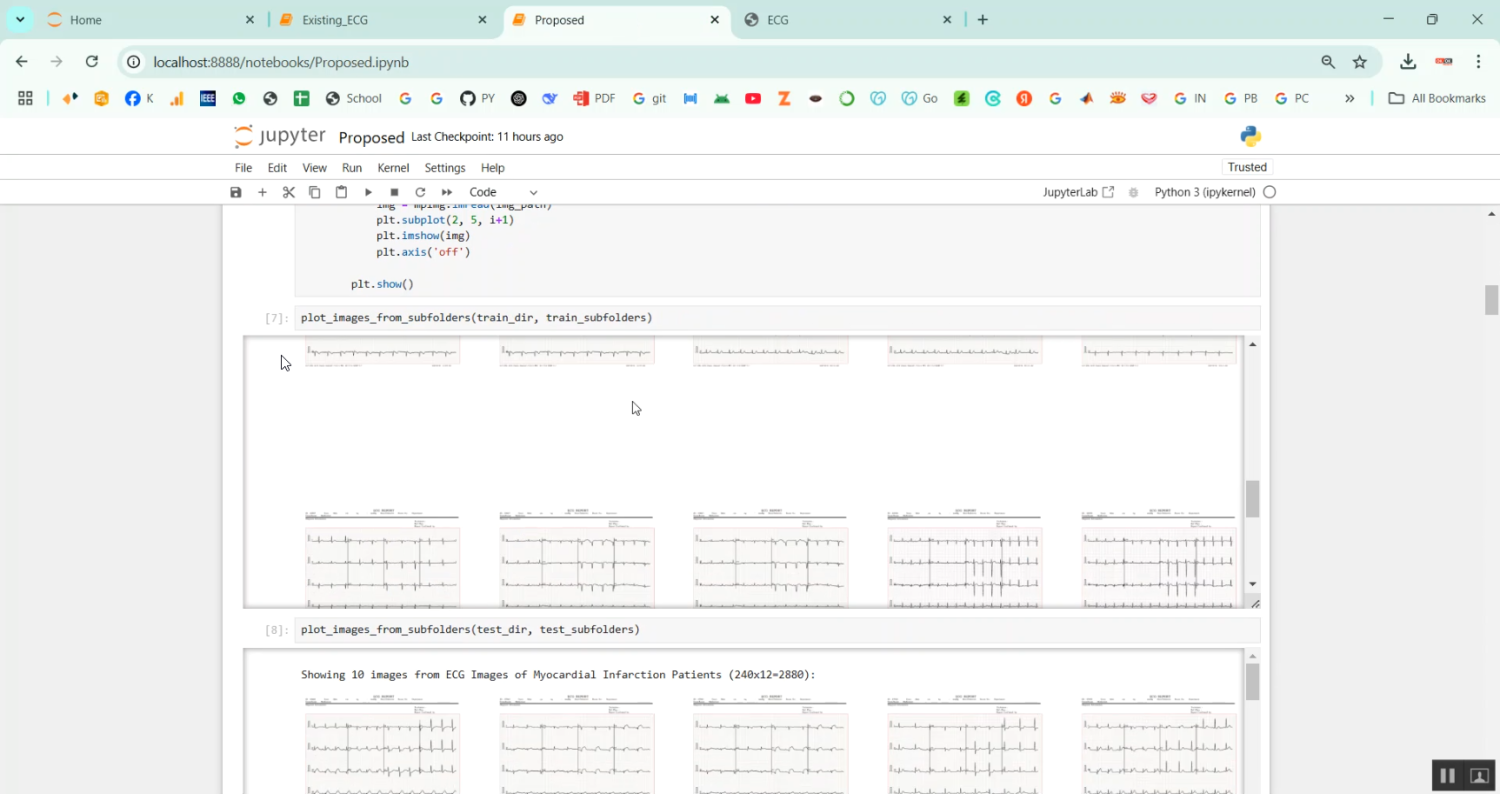This screenshot has width=1500, height=794.
Task: Insert a new cell with plus icon
Action: pyautogui.click(x=262, y=192)
